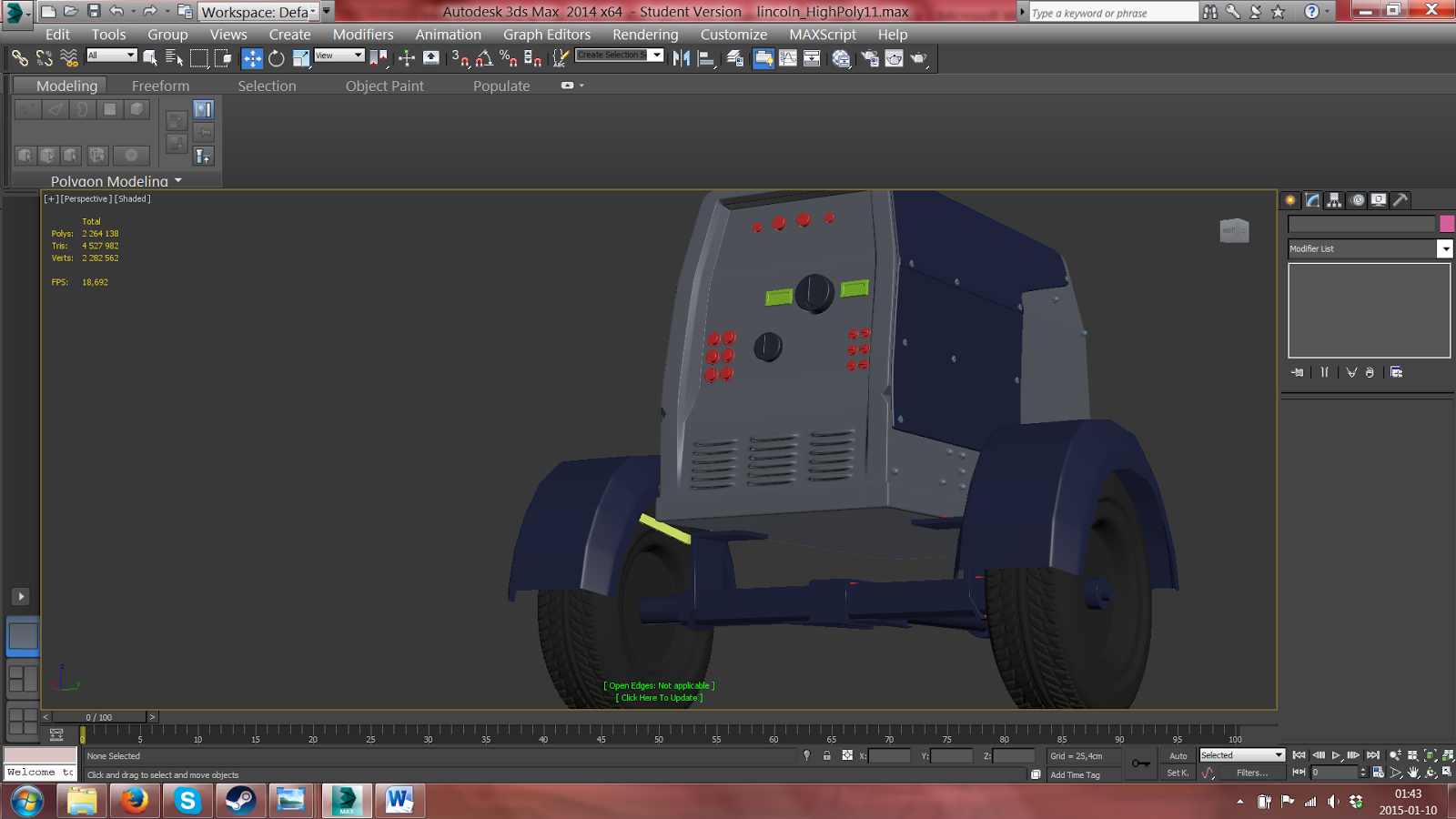Toggle the 3D Snaps button
Image resolution: width=1456 pixels, height=819 pixels.
point(460,58)
